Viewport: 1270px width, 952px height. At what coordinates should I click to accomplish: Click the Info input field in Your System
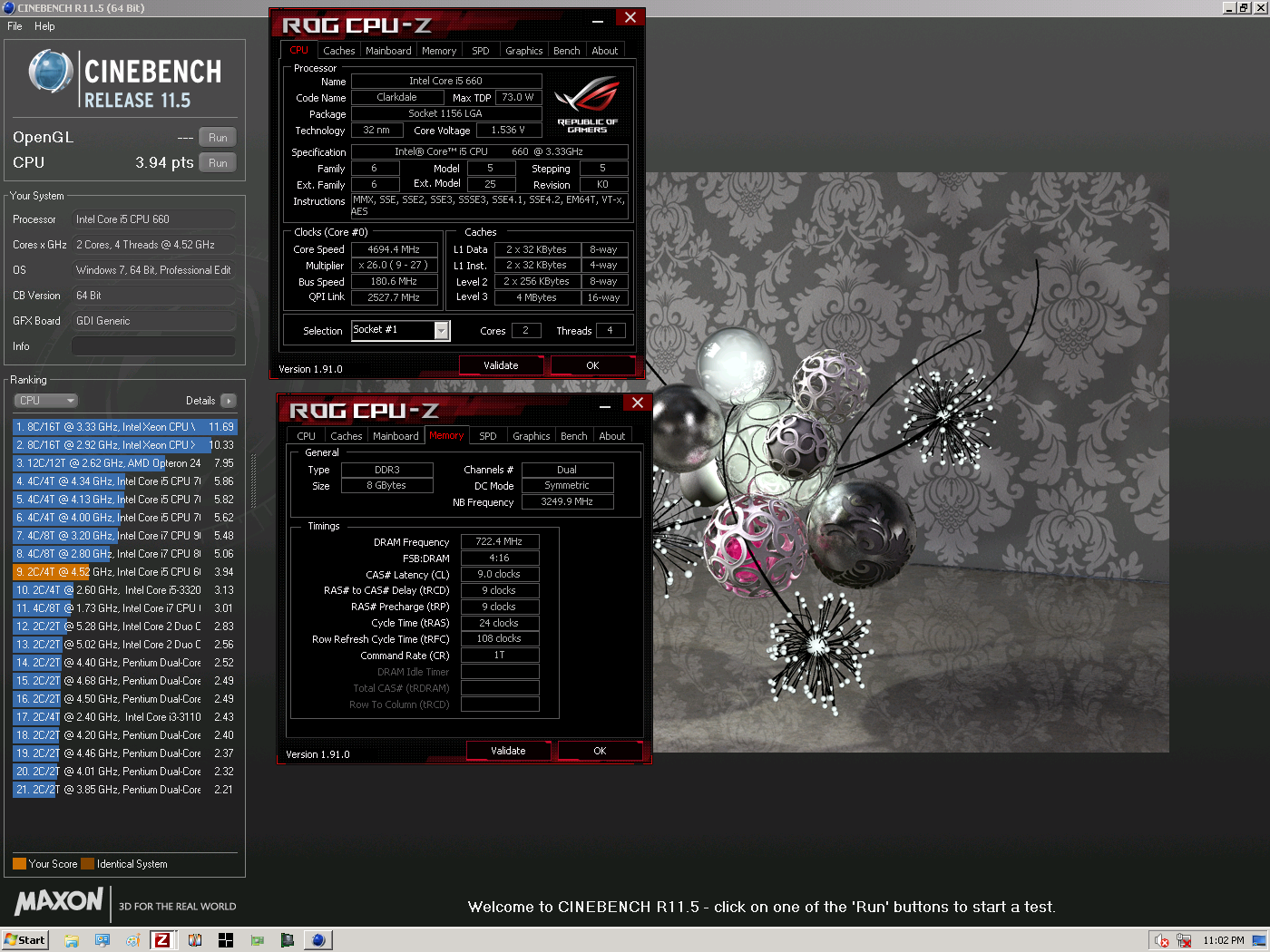coord(153,346)
